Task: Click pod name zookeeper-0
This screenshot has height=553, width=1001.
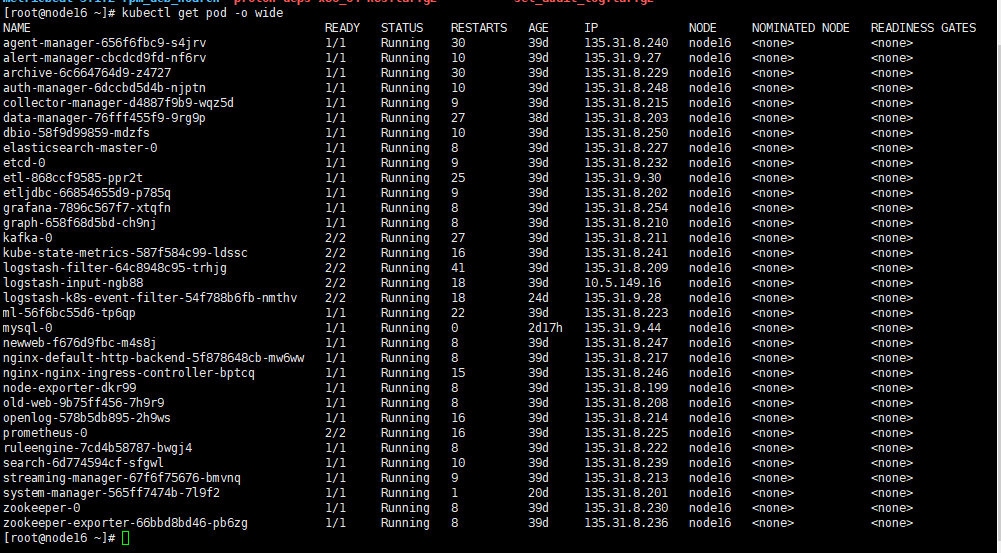Action: tap(41, 508)
